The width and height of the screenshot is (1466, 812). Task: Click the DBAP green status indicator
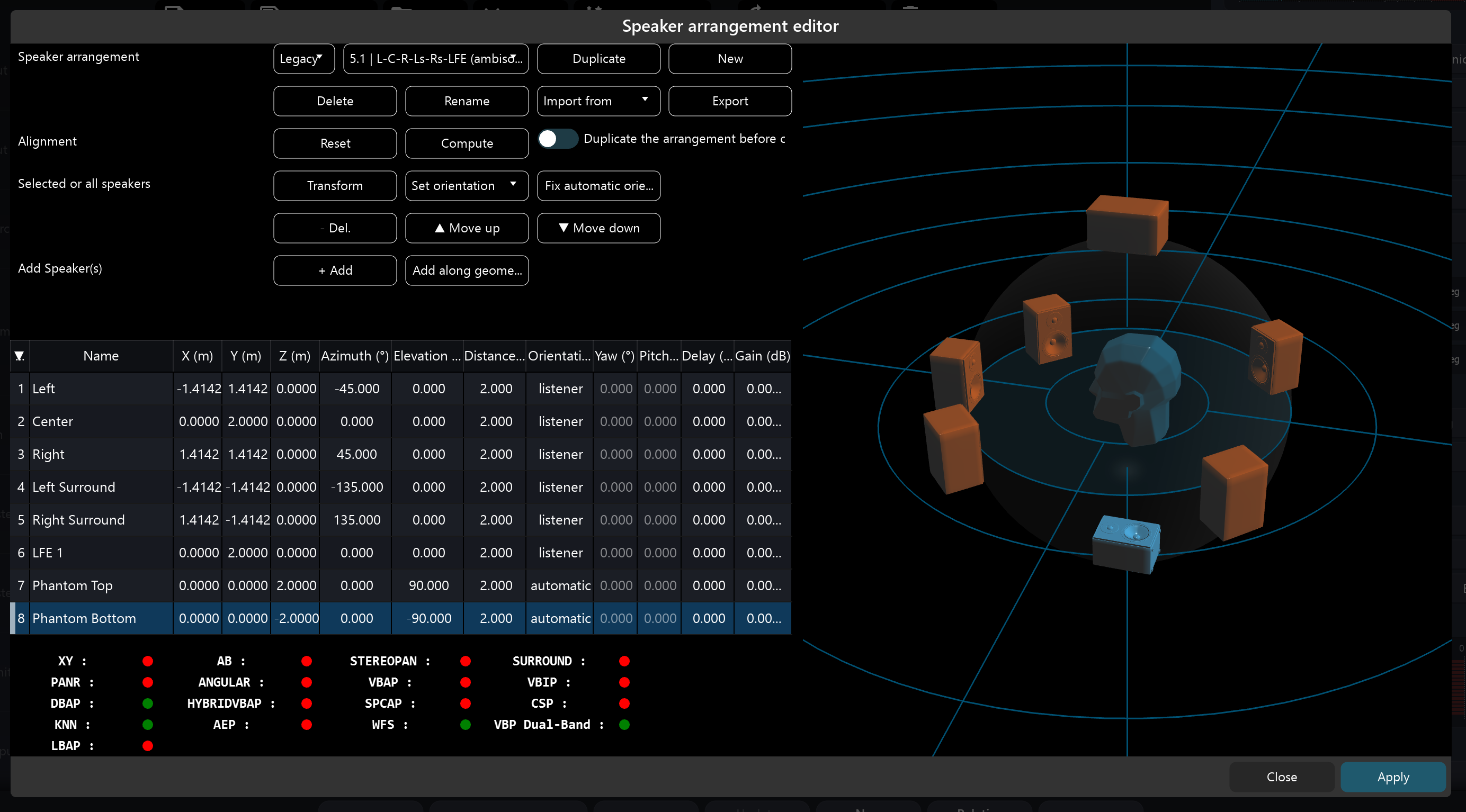pos(148,703)
